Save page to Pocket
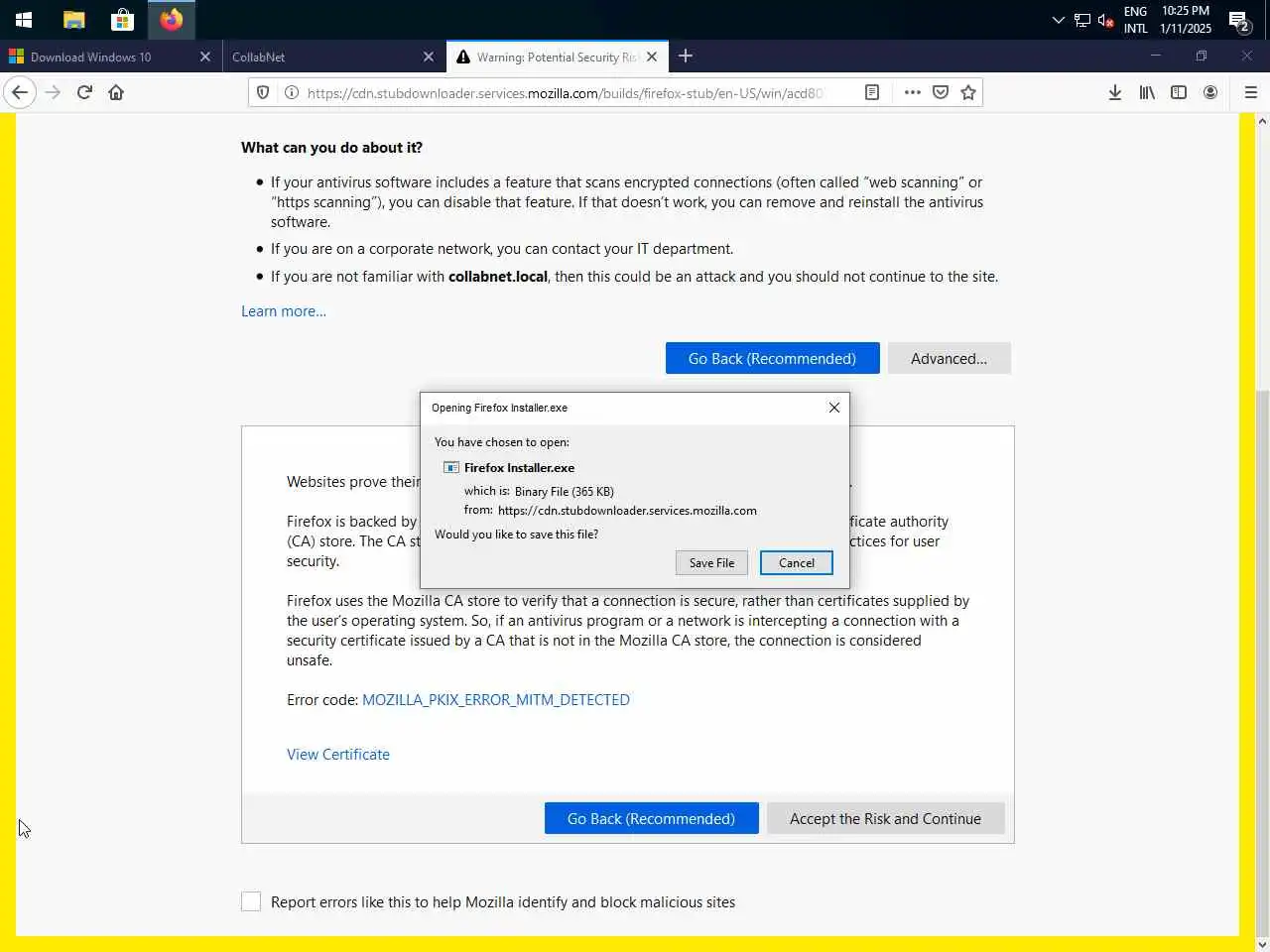Screen dimensions: 1270x952 (x=941, y=92)
